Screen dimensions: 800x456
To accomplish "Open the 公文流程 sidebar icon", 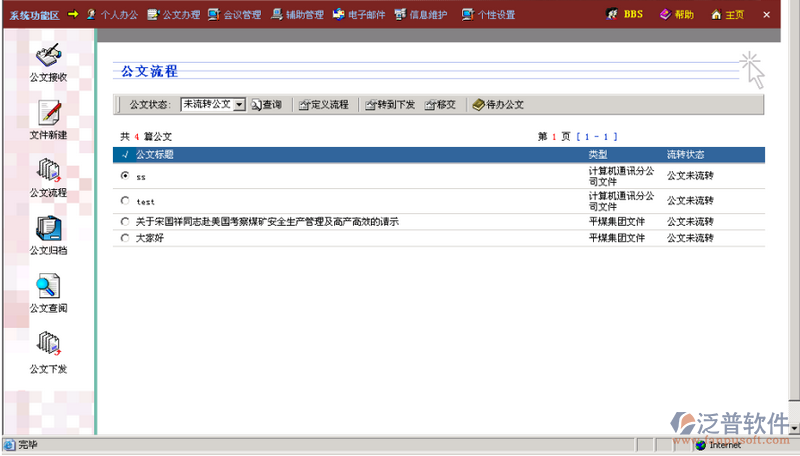I will 49,170.
